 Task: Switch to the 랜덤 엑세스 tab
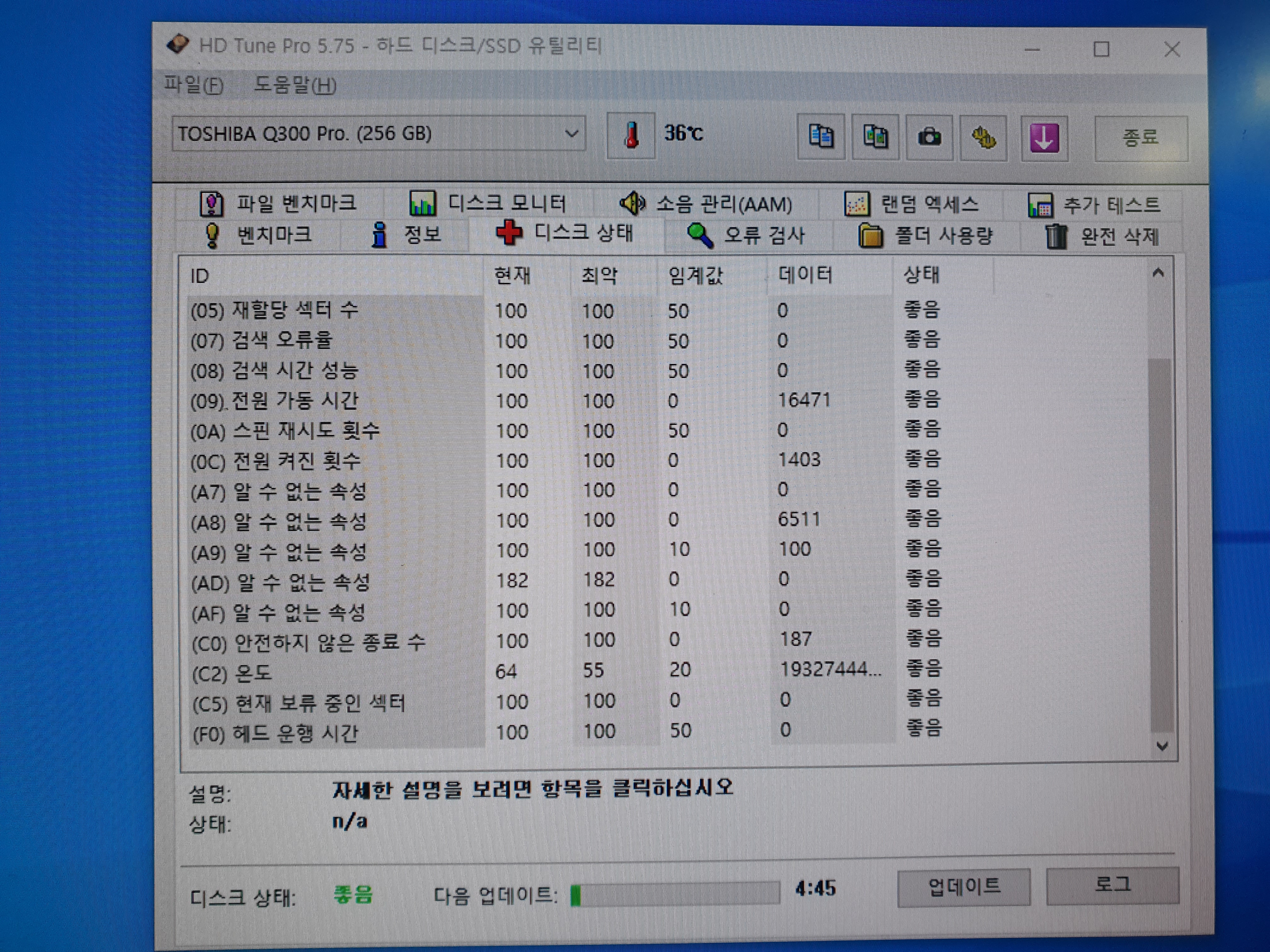[911, 204]
